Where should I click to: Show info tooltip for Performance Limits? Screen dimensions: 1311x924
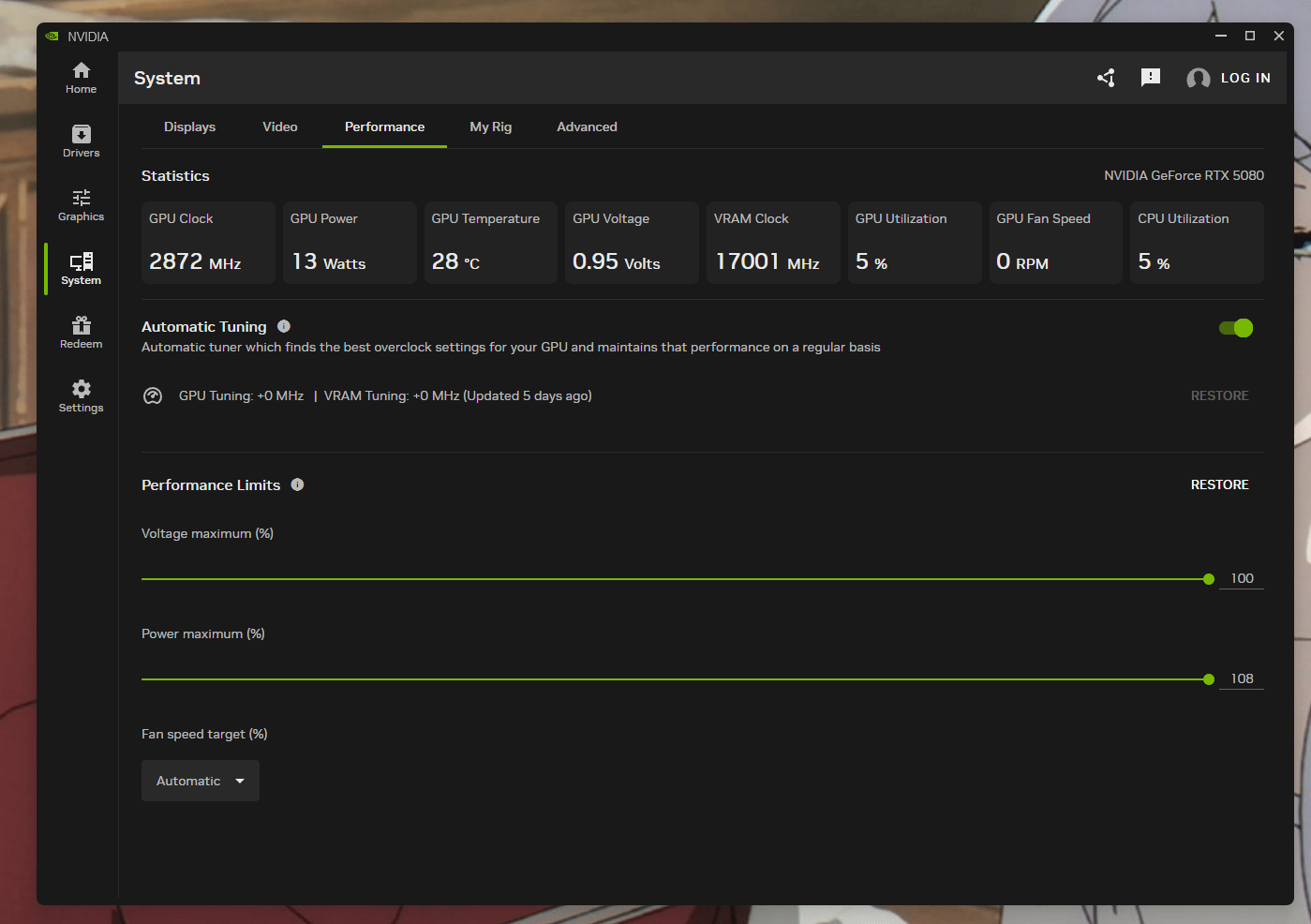tap(297, 484)
